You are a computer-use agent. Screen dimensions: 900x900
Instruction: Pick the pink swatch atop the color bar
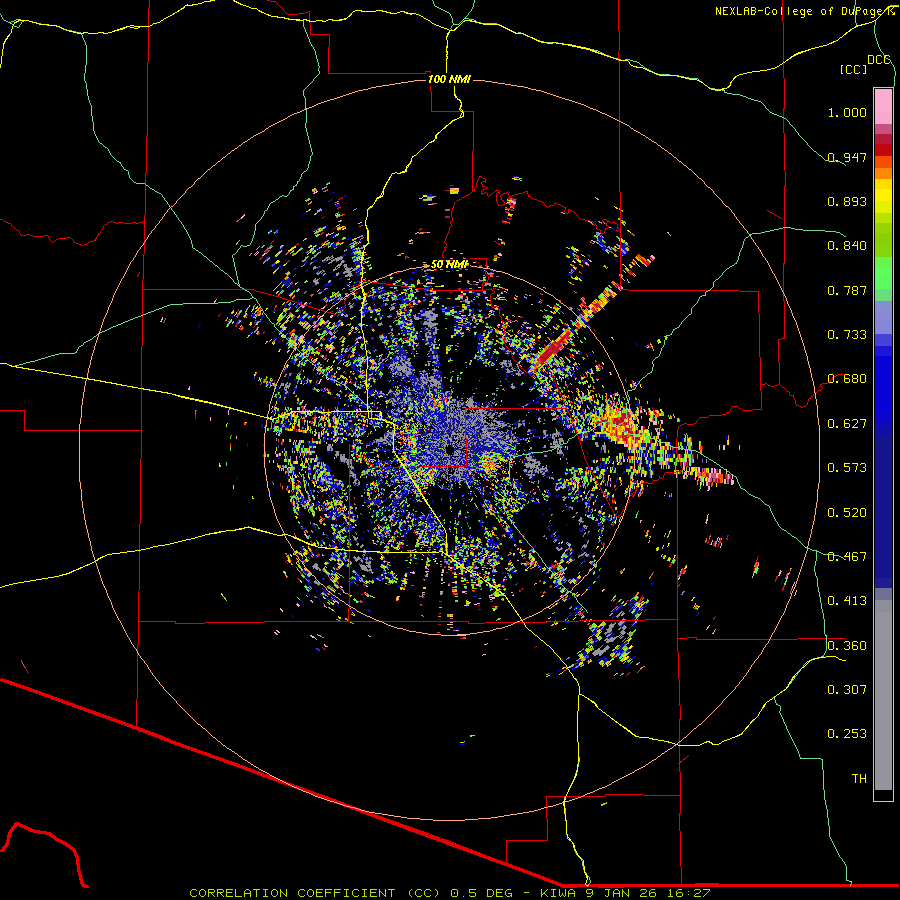tap(883, 106)
